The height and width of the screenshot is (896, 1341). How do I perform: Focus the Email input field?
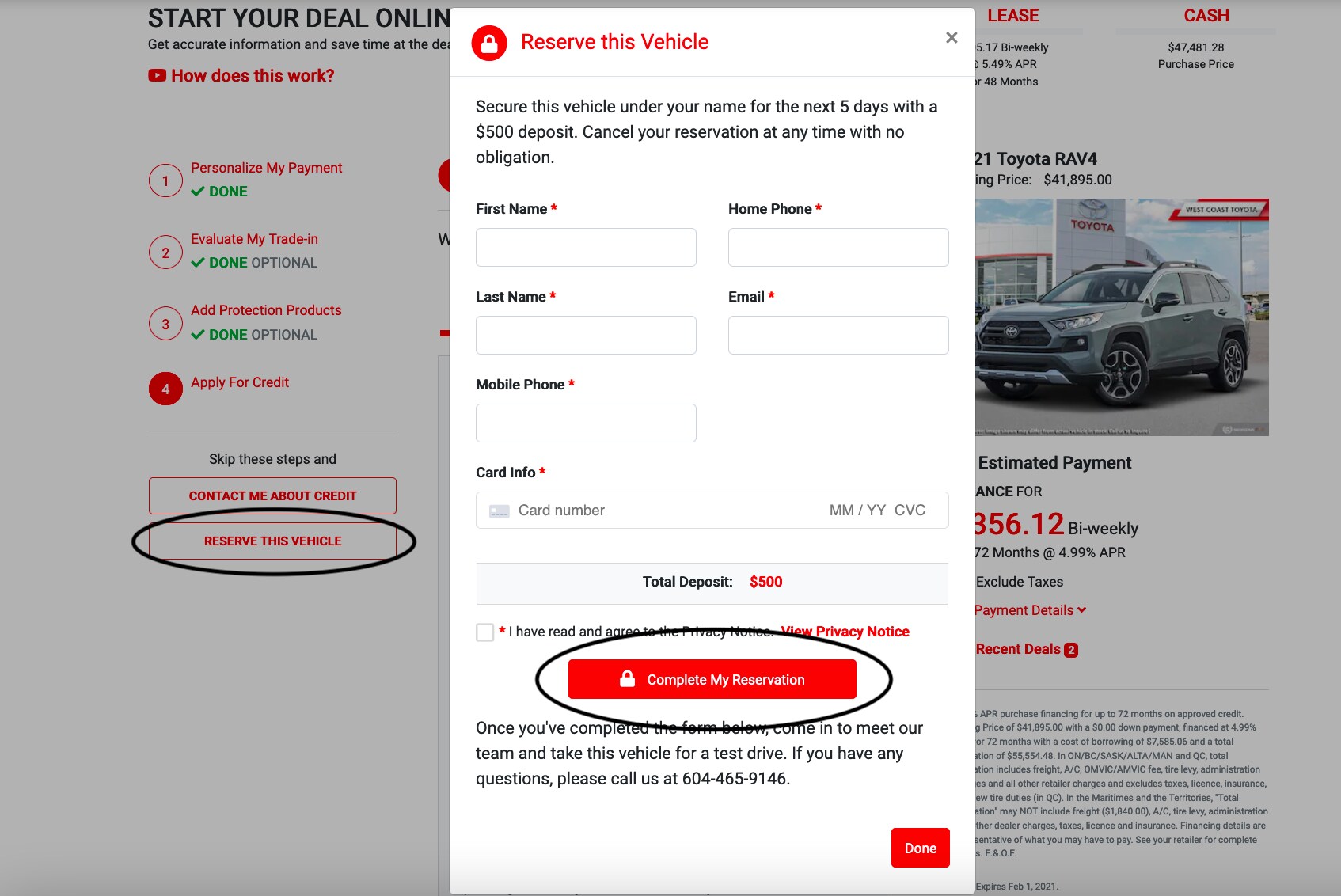(838, 335)
